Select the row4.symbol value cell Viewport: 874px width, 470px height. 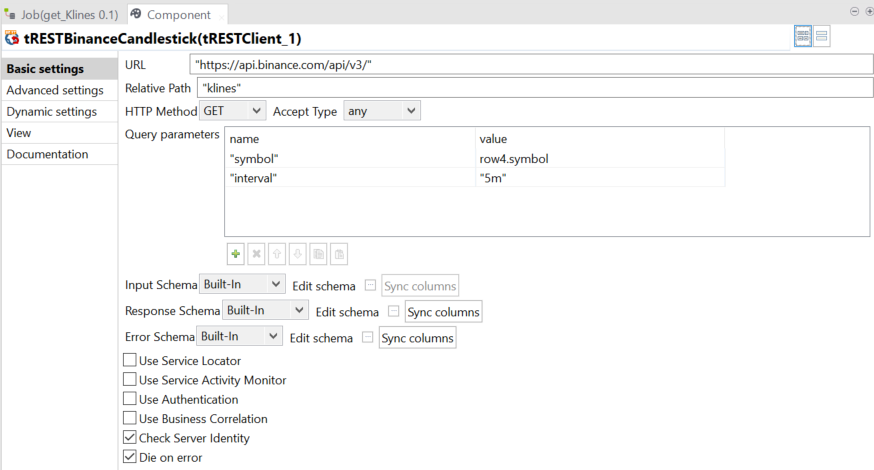pyautogui.click(x=600, y=159)
